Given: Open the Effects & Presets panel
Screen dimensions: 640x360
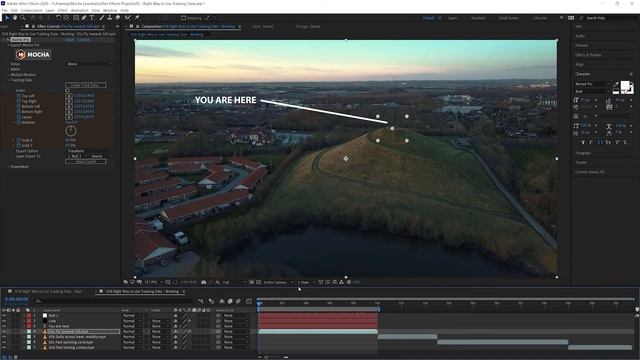Looking at the screenshot, I should (x=588, y=55).
